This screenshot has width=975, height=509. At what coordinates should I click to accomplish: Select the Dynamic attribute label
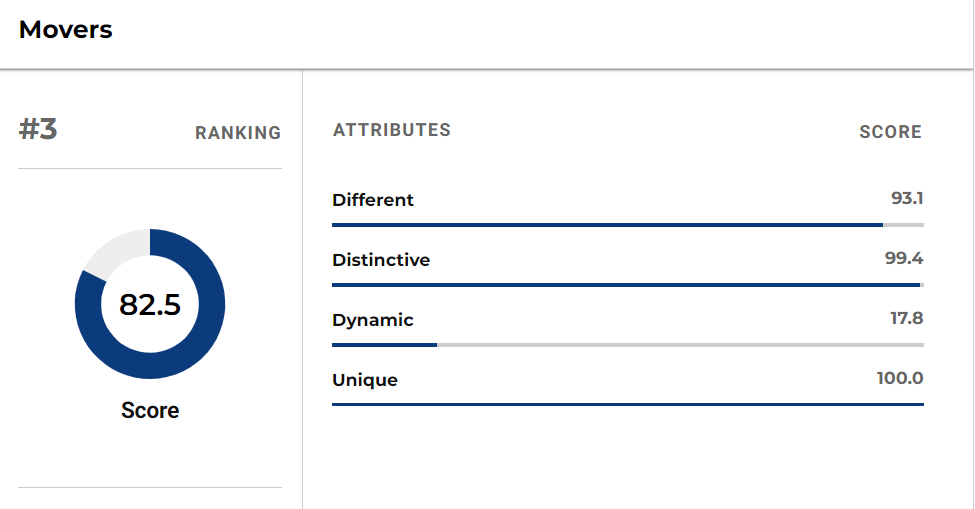(x=372, y=320)
